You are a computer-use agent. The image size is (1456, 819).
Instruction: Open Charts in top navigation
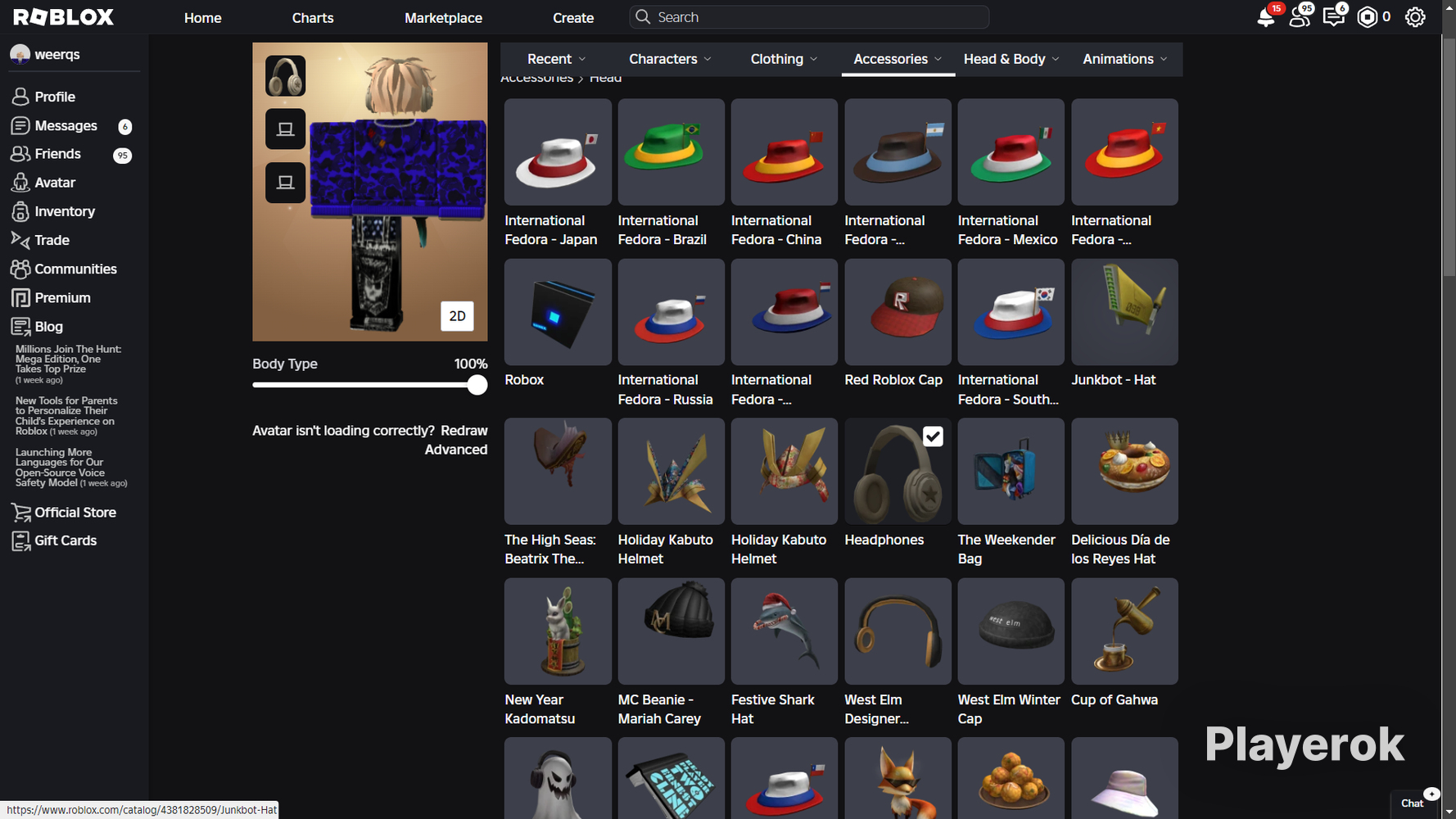pos(313,17)
